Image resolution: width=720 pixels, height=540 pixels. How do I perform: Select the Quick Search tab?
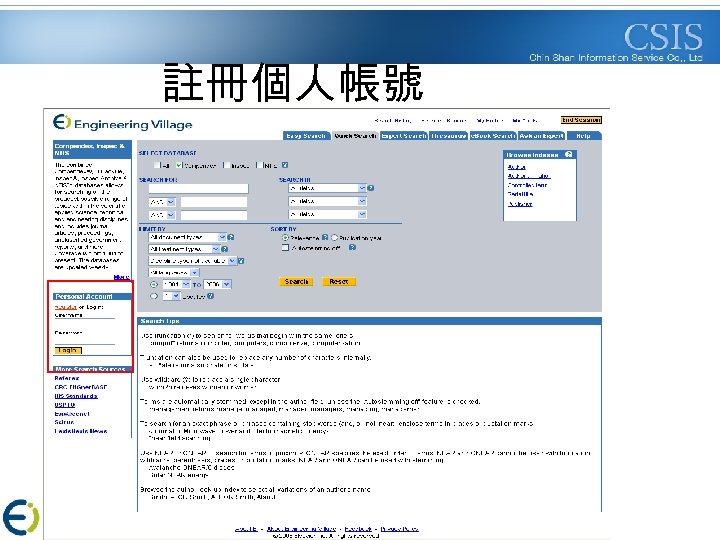click(355, 136)
